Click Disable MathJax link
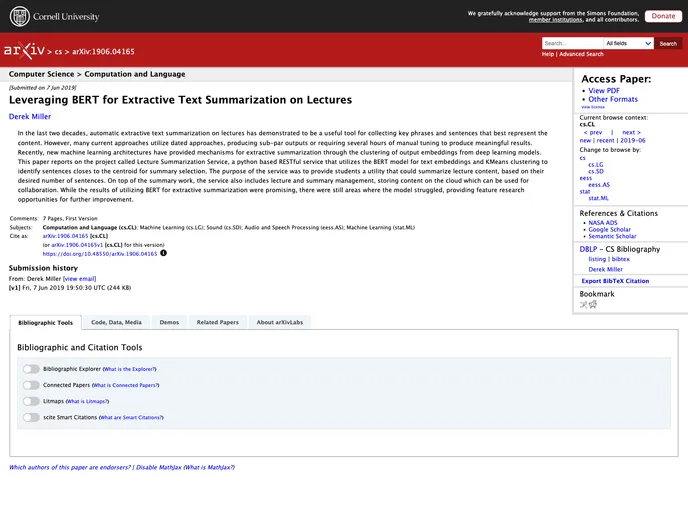688x512 pixels. (x=158, y=467)
